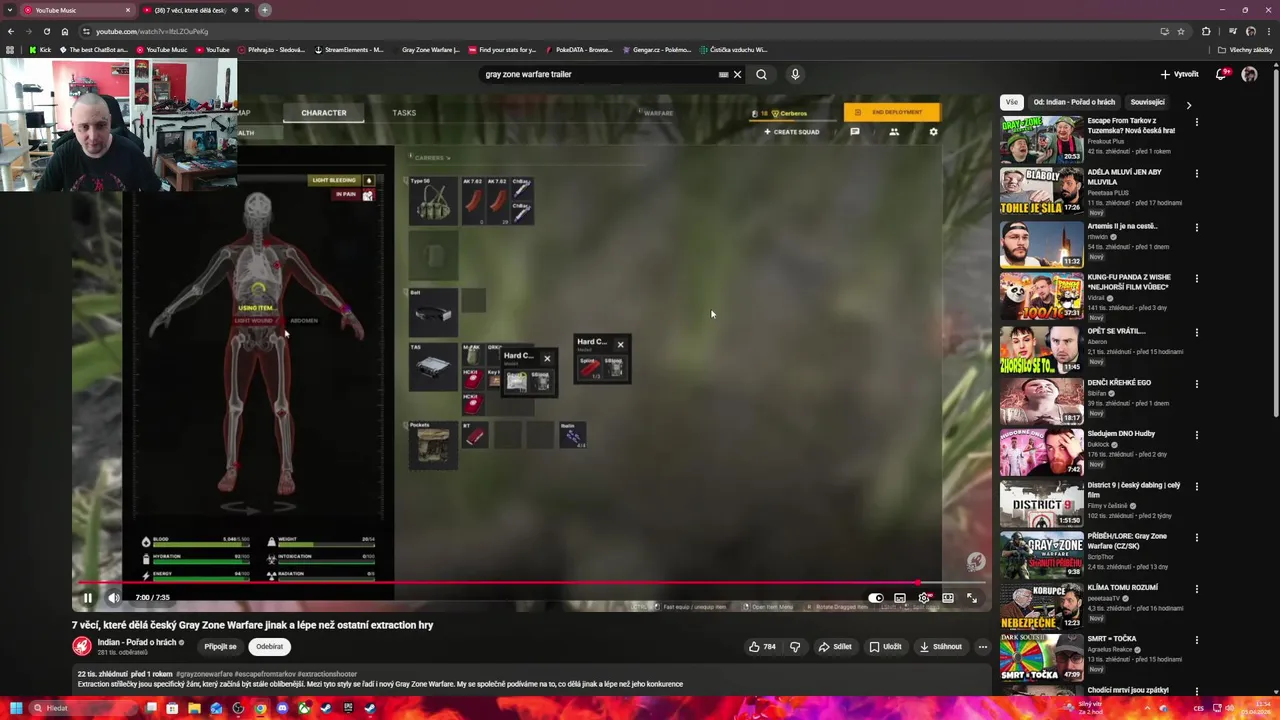This screenshot has width=1280, height=720.
Task: Like the video with 784 likes
Action: pos(762,647)
